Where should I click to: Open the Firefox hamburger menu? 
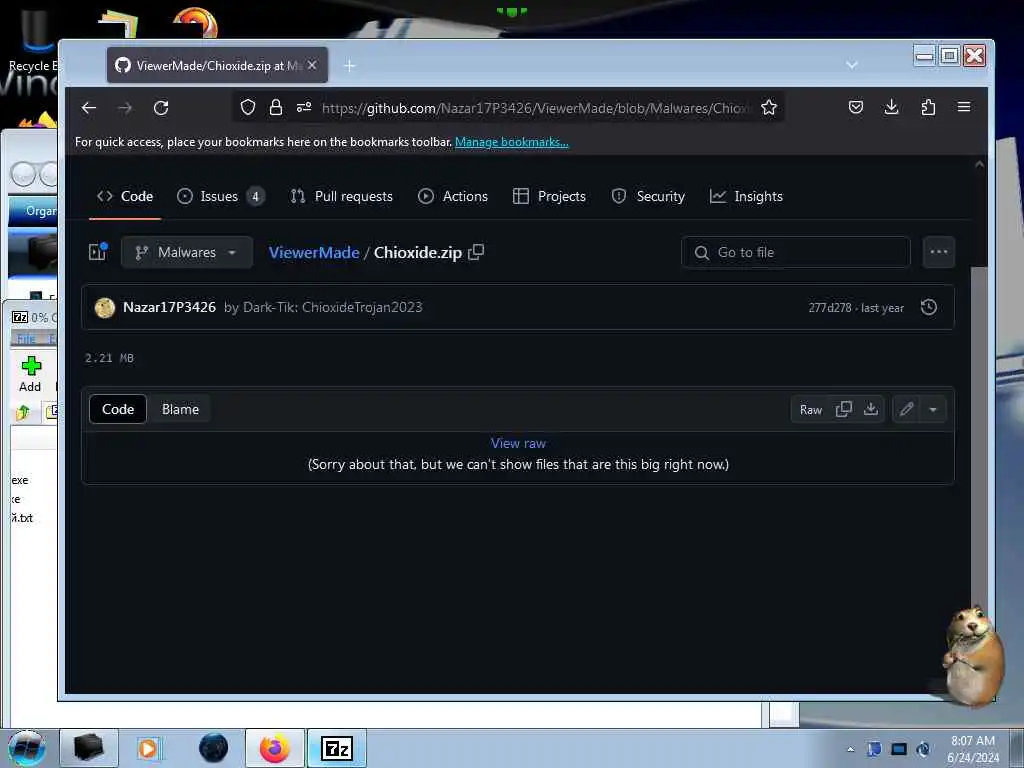point(964,107)
